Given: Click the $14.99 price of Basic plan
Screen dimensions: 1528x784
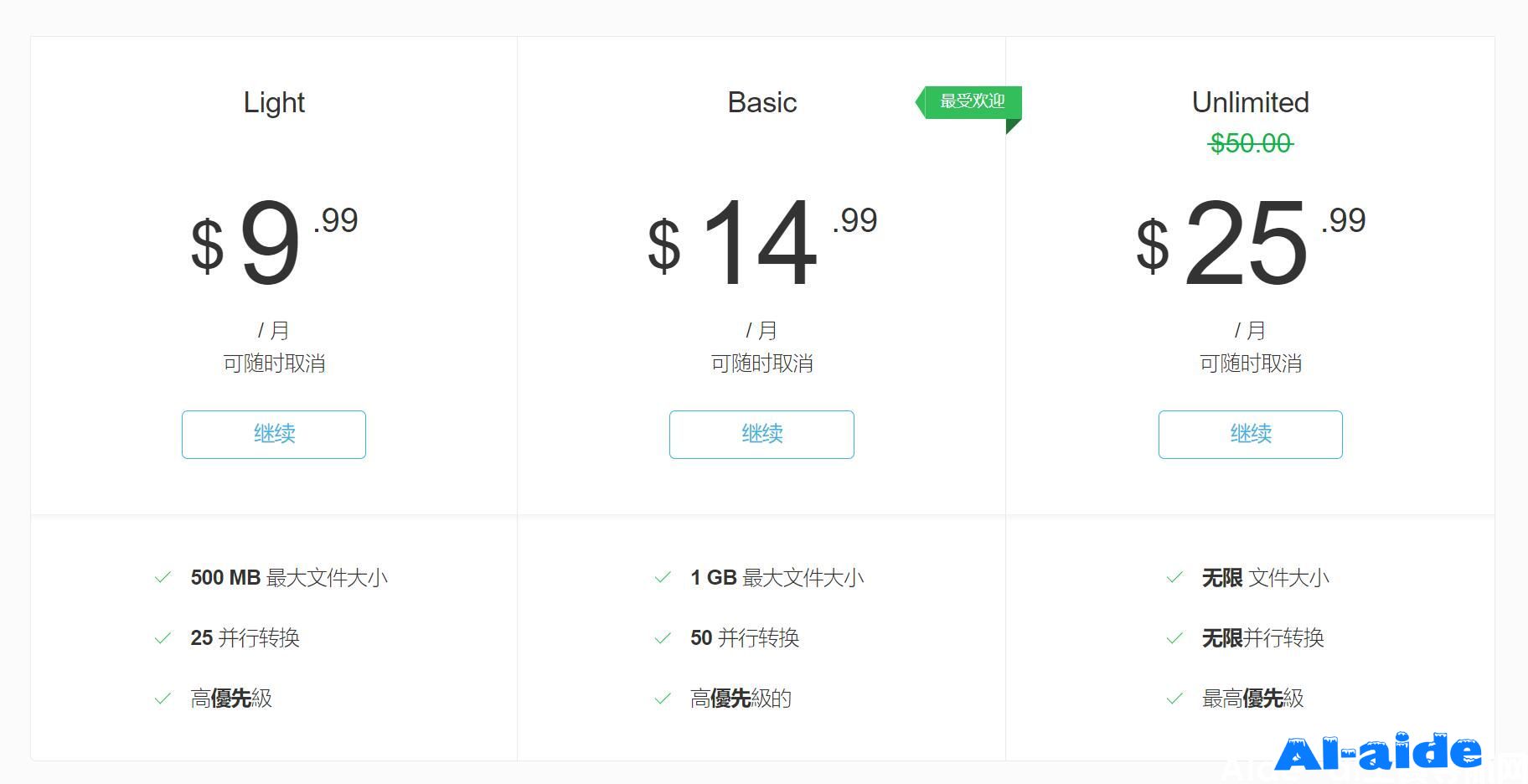Looking at the screenshot, I should click(762, 243).
